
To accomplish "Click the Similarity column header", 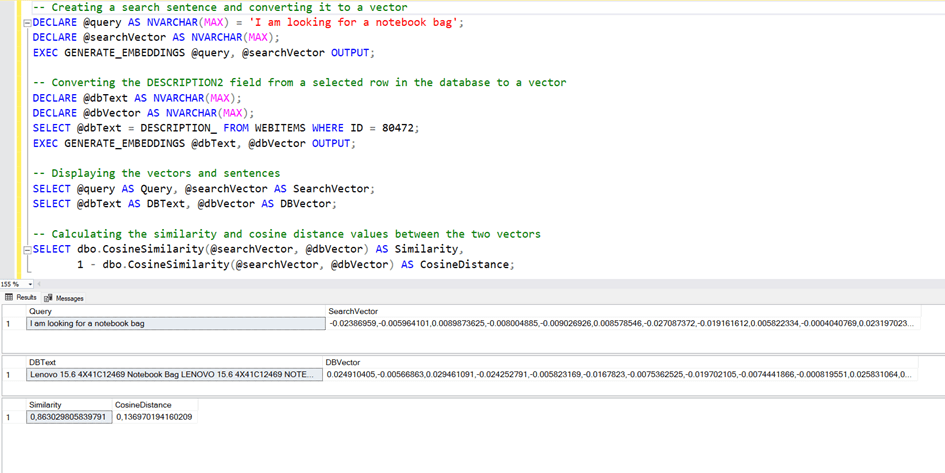I will (x=45, y=405).
